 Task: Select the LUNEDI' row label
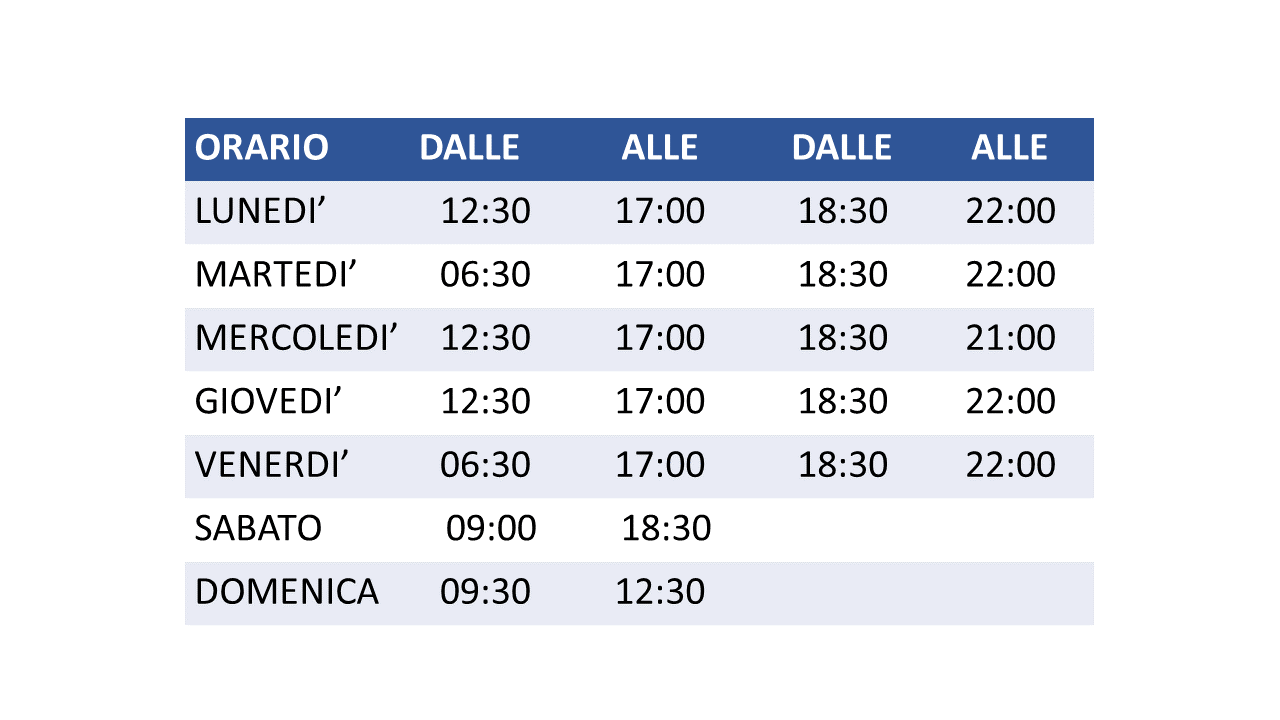click(262, 211)
